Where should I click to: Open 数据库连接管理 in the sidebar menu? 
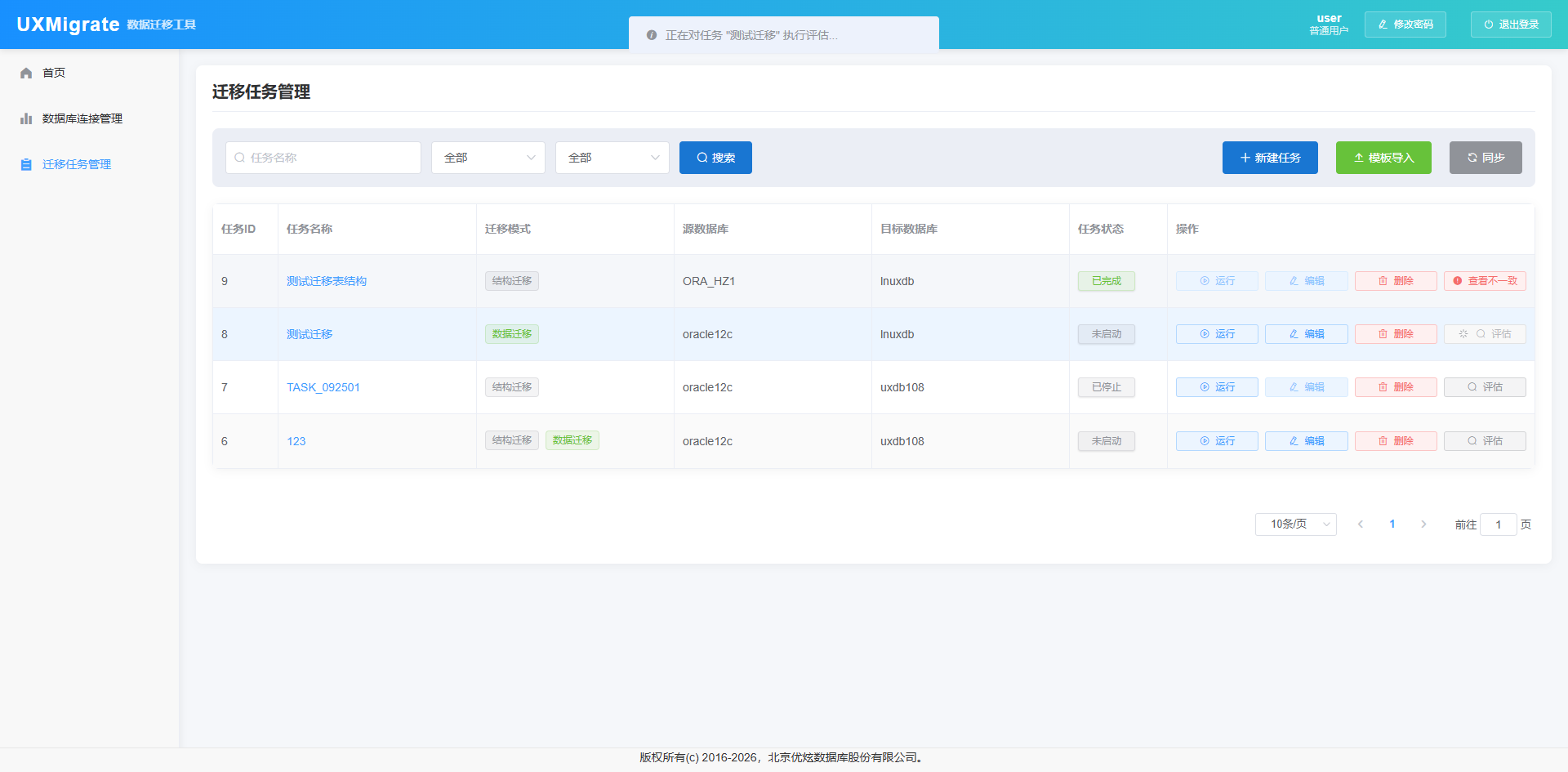82,118
